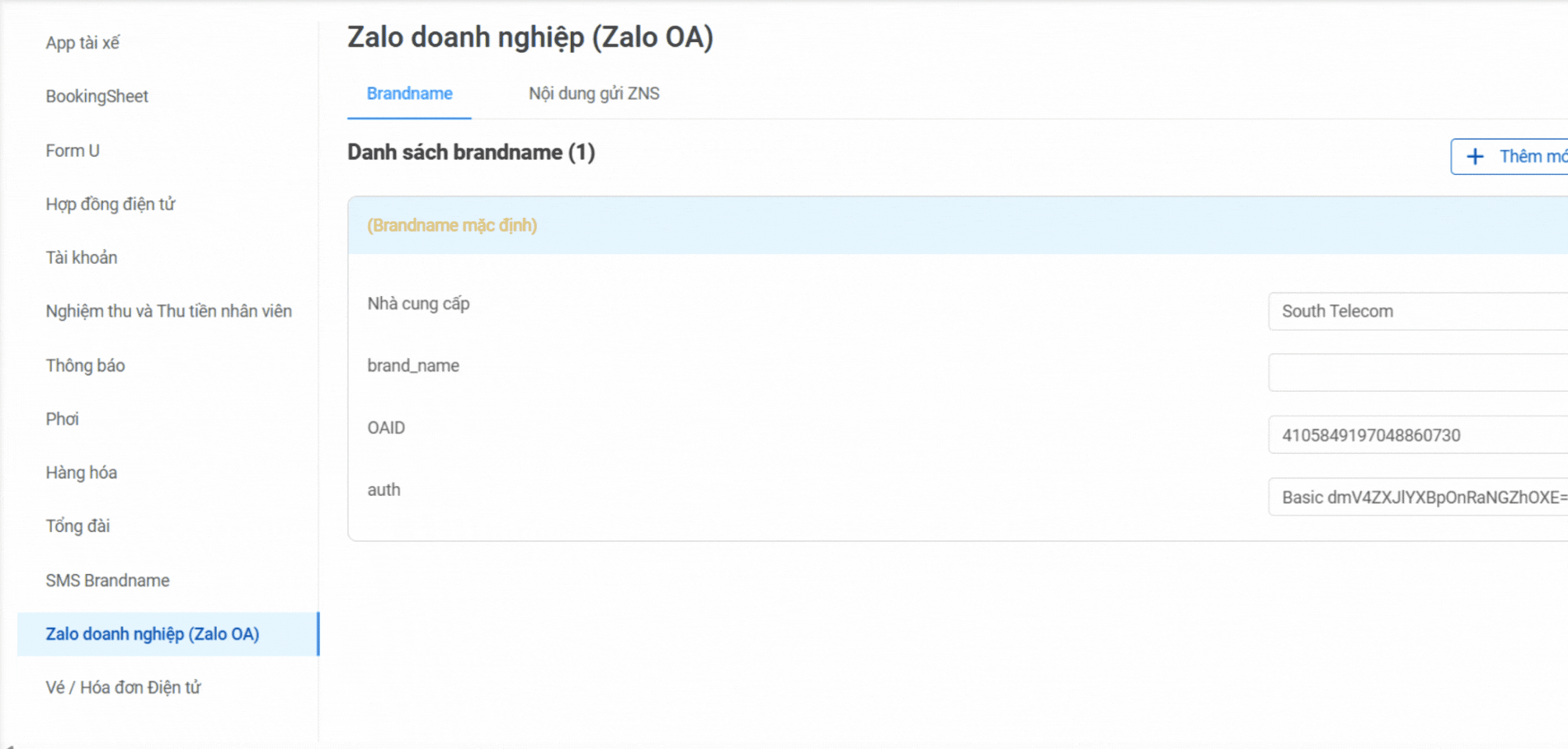Open App tài xế in sidebar
This screenshot has height=749, width=1568.
tap(82, 43)
